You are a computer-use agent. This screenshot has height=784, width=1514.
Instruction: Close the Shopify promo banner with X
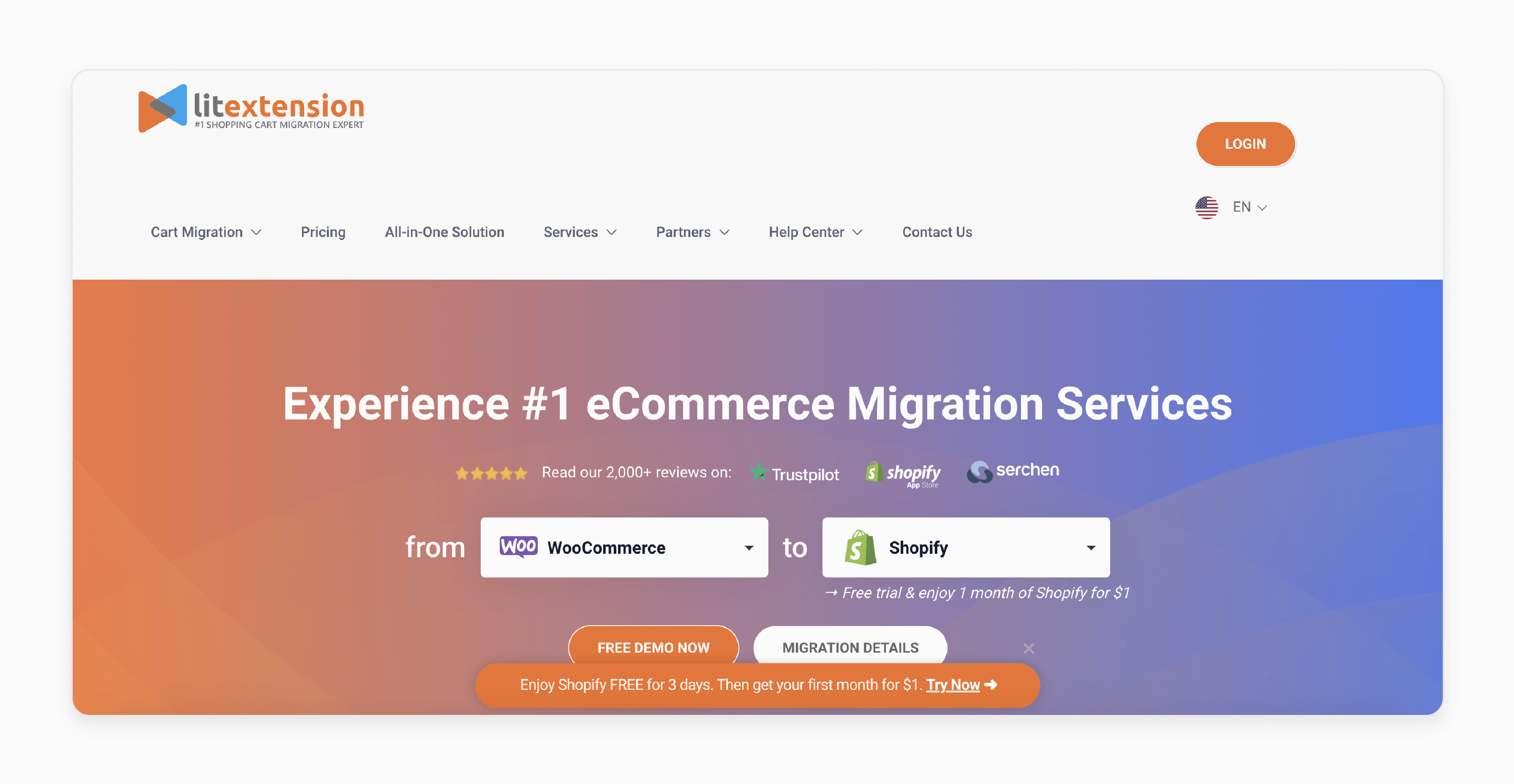(x=1029, y=648)
